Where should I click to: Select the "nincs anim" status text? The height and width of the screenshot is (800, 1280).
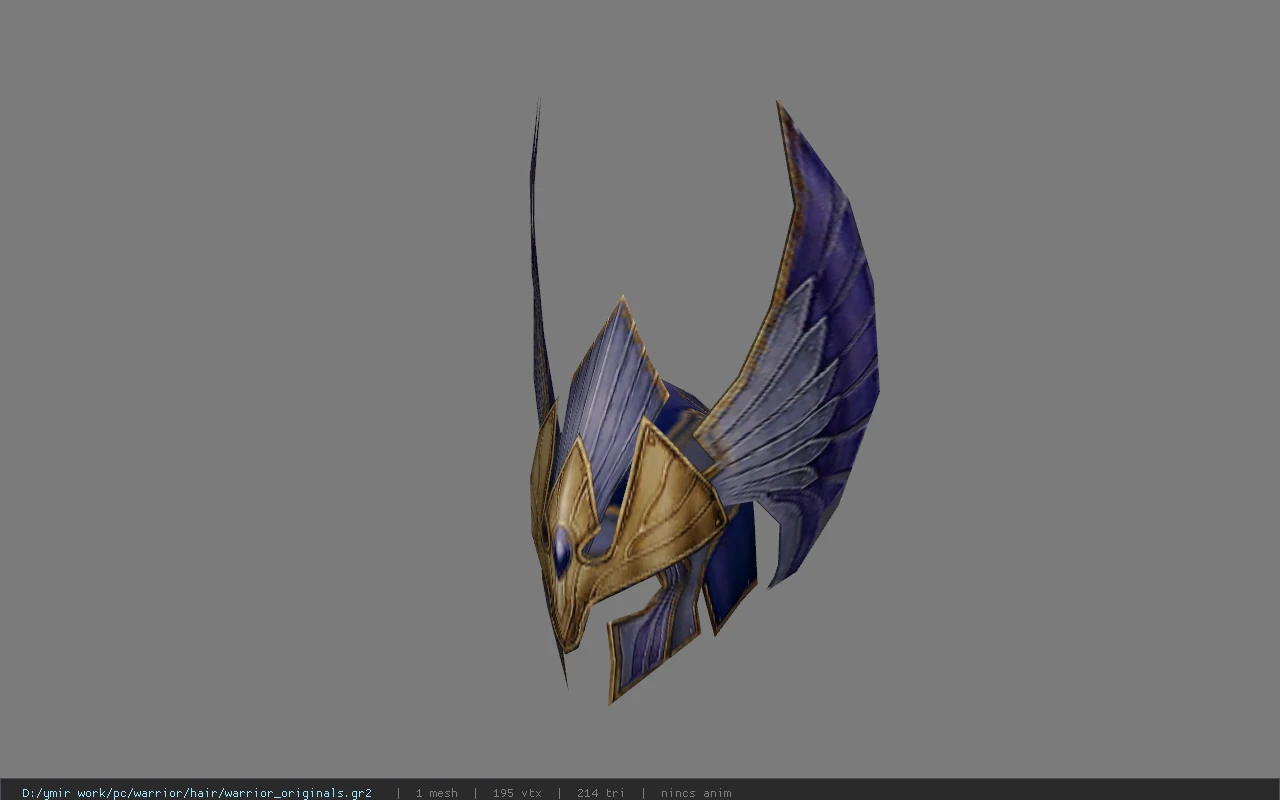pyautogui.click(x=696, y=793)
